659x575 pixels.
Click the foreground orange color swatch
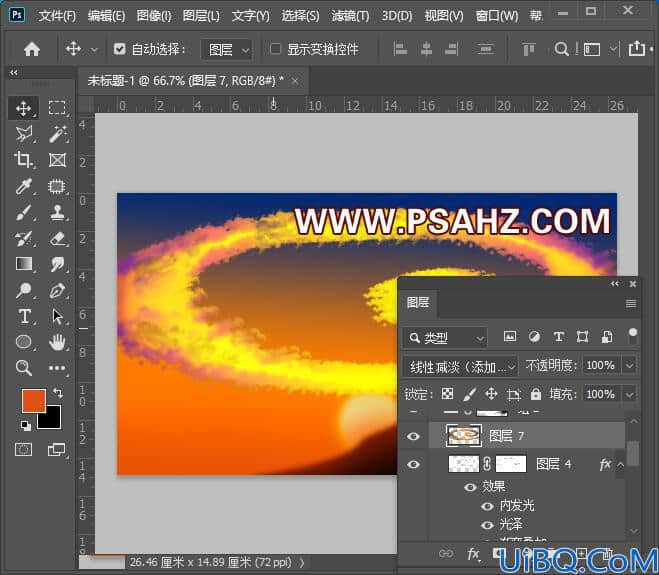(x=34, y=401)
